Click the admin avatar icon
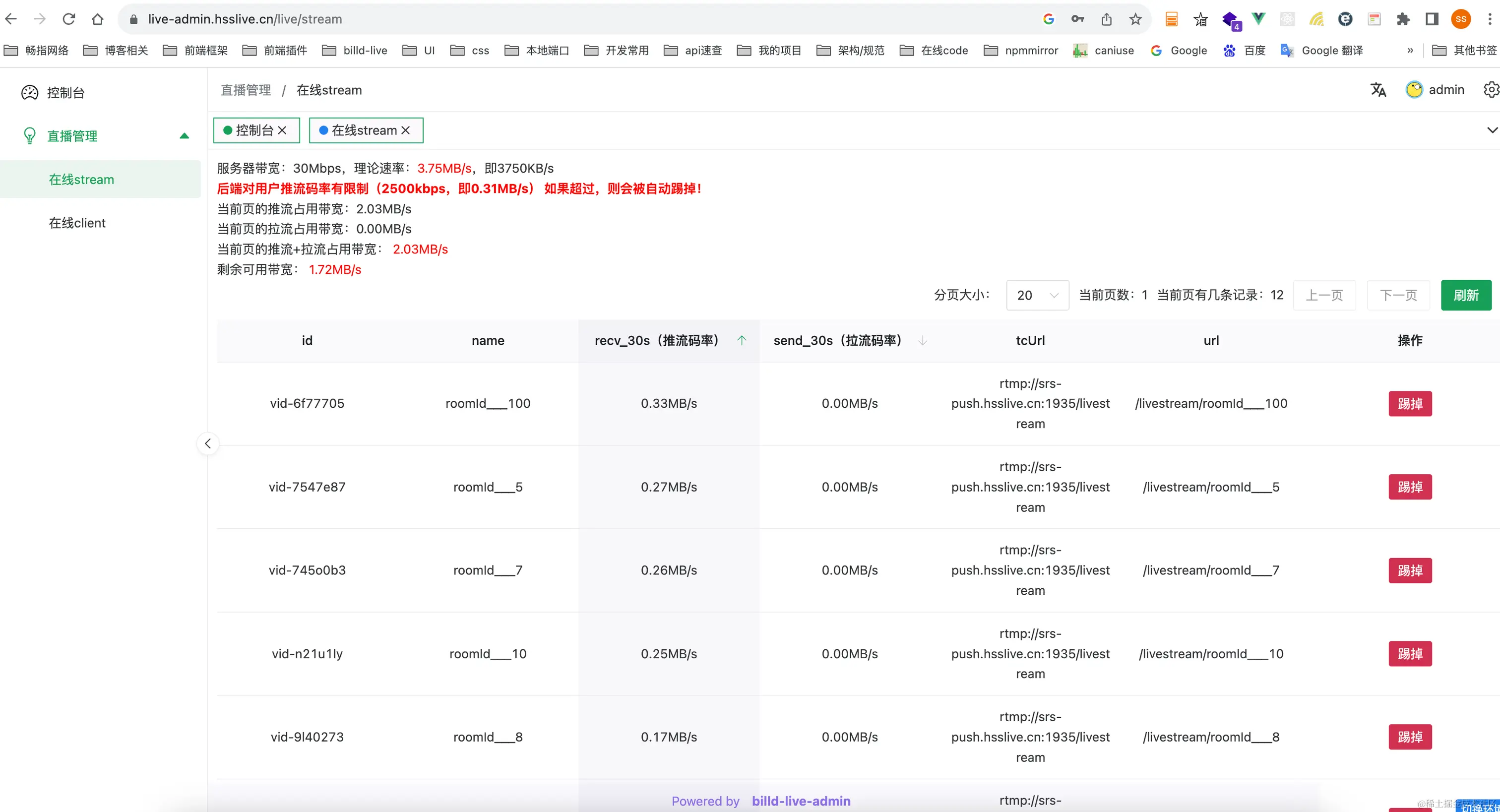The image size is (1500, 812). pyautogui.click(x=1414, y=90)
